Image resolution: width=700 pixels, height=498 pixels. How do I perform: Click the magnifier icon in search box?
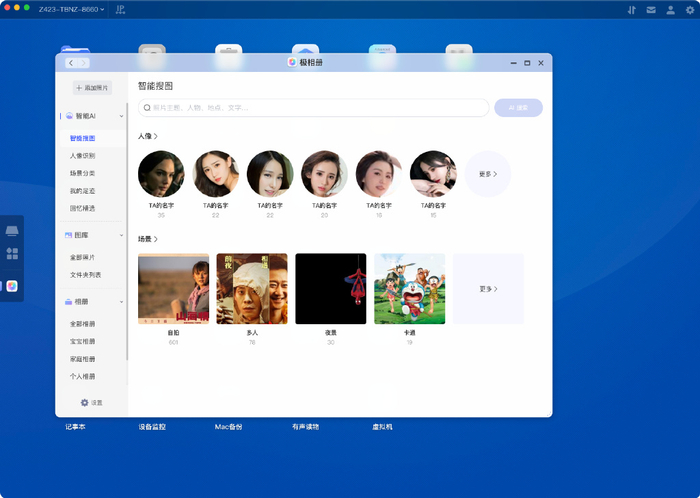(147, 108)
